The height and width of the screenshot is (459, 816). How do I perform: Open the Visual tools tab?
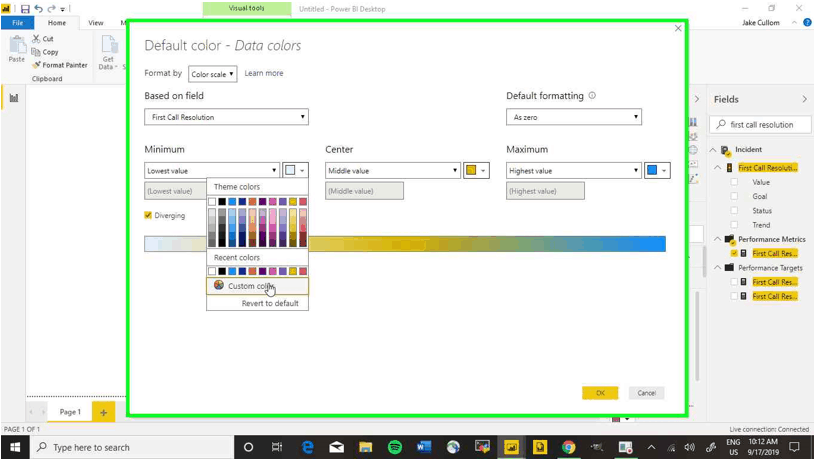tap(247, 9)
